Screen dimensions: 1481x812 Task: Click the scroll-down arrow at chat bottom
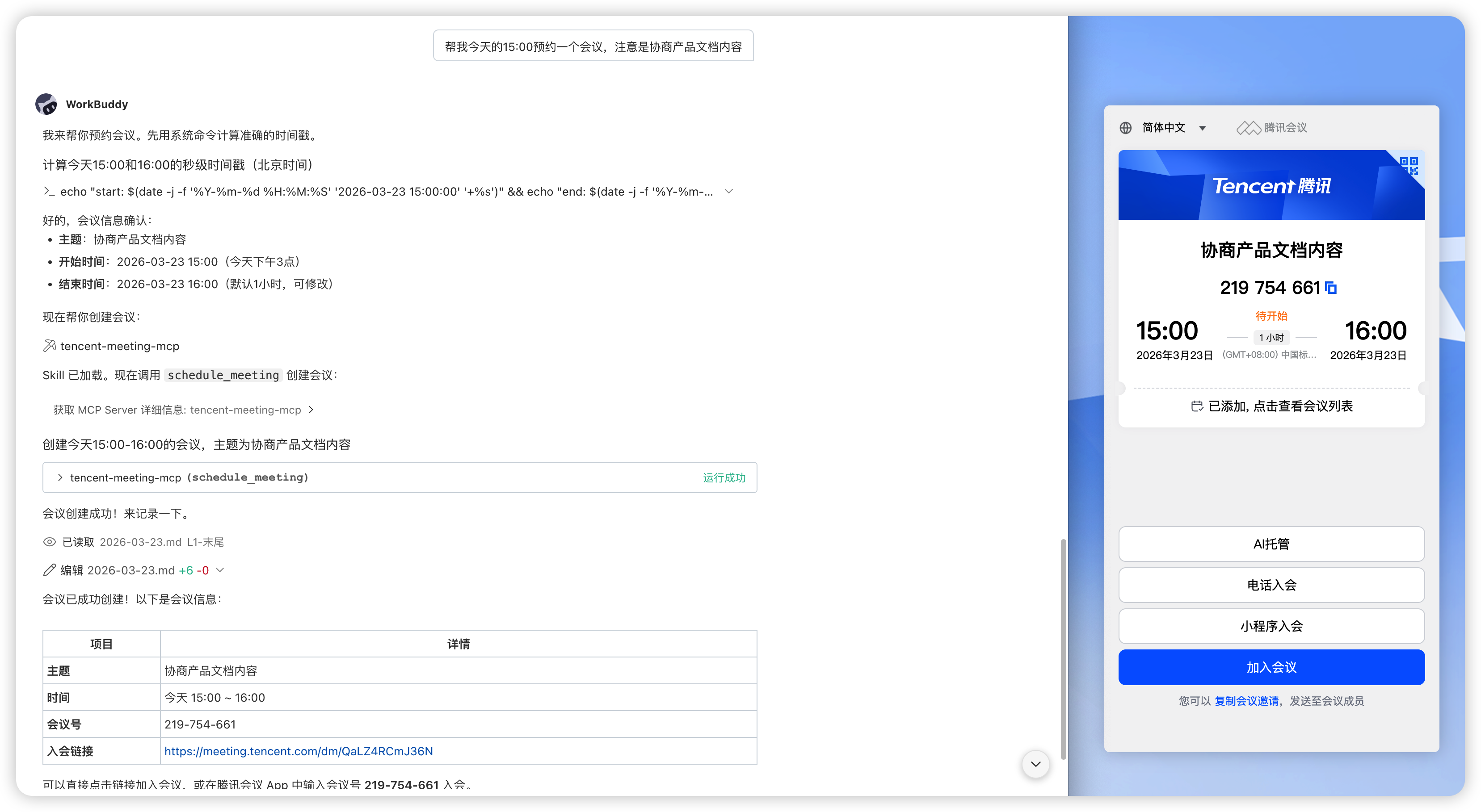pos(1035,764)
